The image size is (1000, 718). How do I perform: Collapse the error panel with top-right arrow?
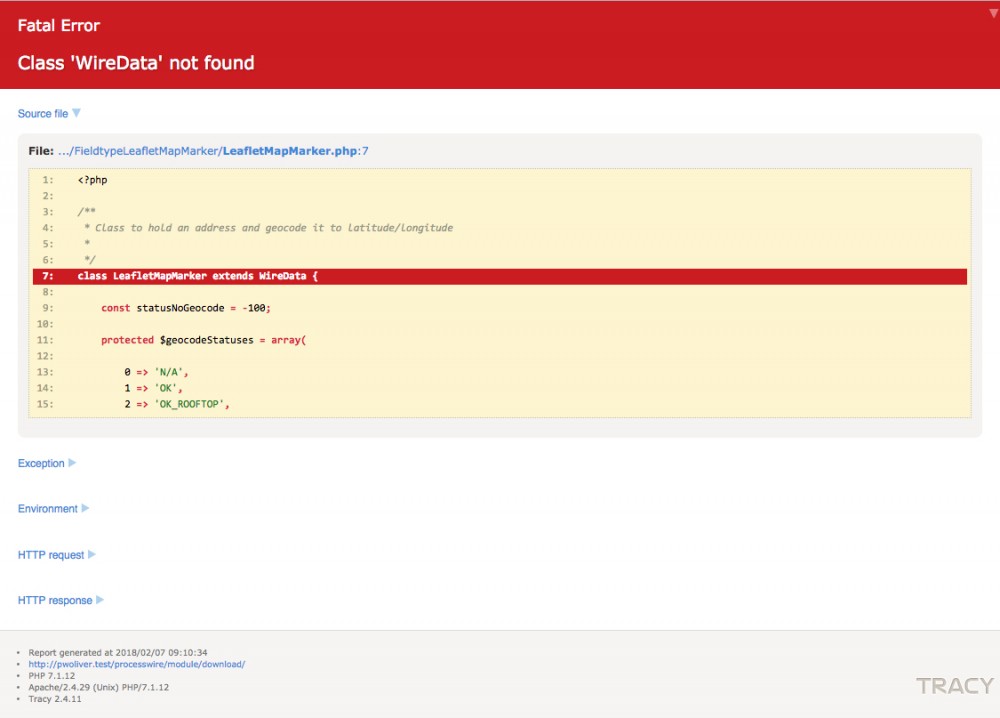(x=993, y=13)
